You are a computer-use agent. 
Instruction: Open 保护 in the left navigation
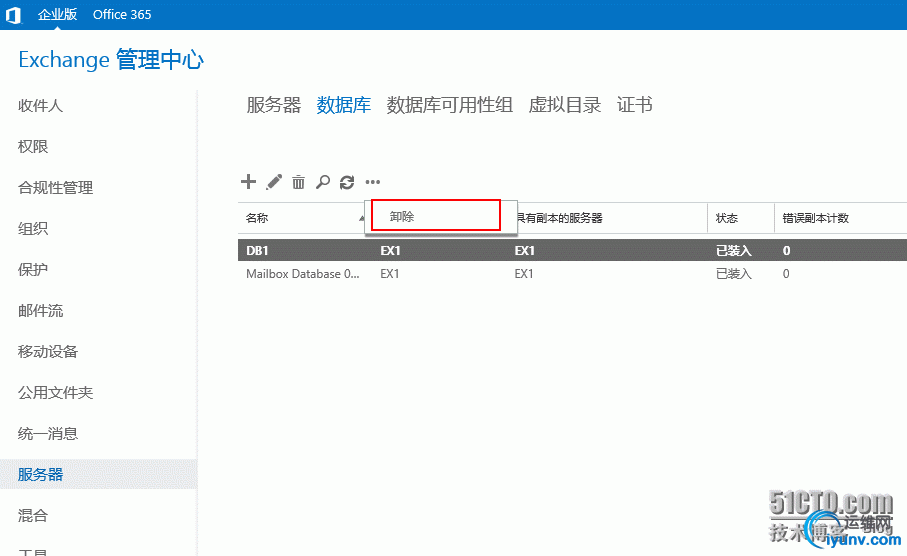click(x=33, y=270)
